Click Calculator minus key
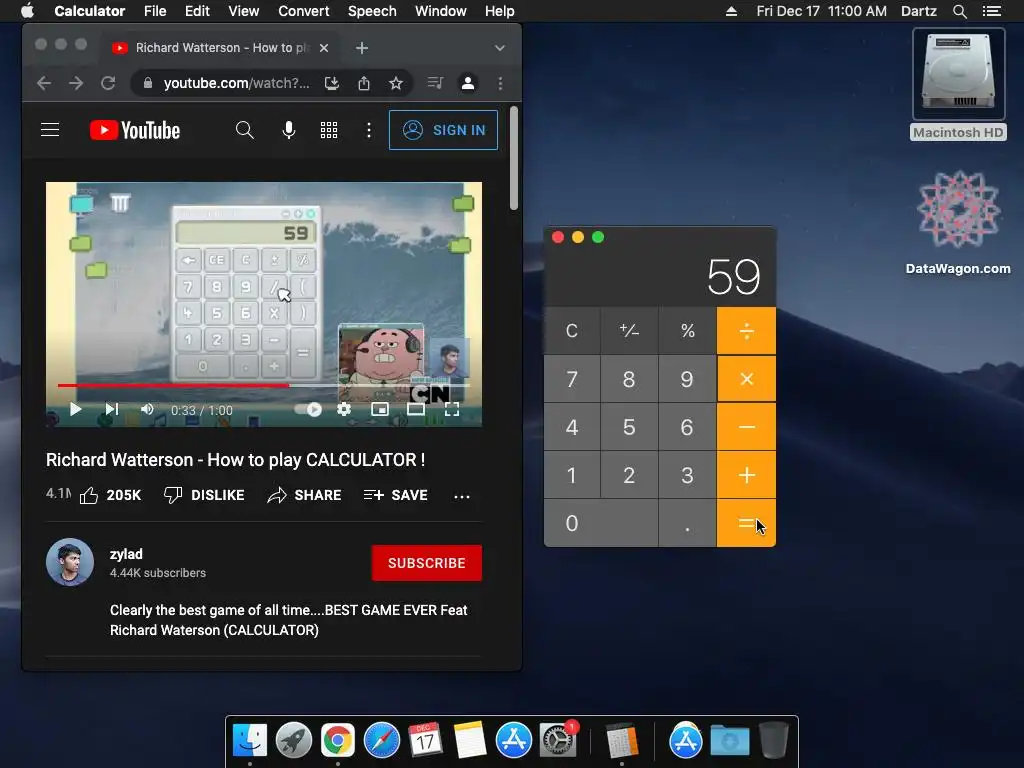Image resolution: width=1024 pixels, height=768 pixels. [x=746, y=427]
